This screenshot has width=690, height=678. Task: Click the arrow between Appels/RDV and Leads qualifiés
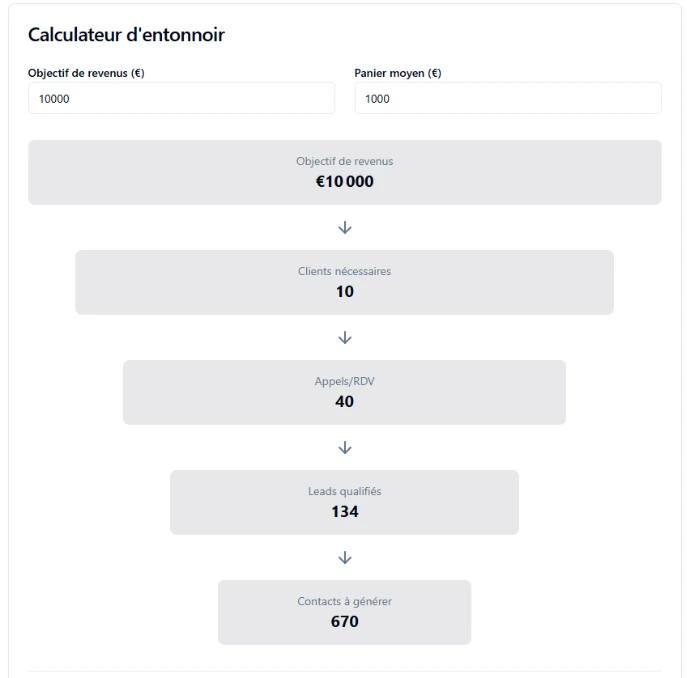click(x=345, y=448)
